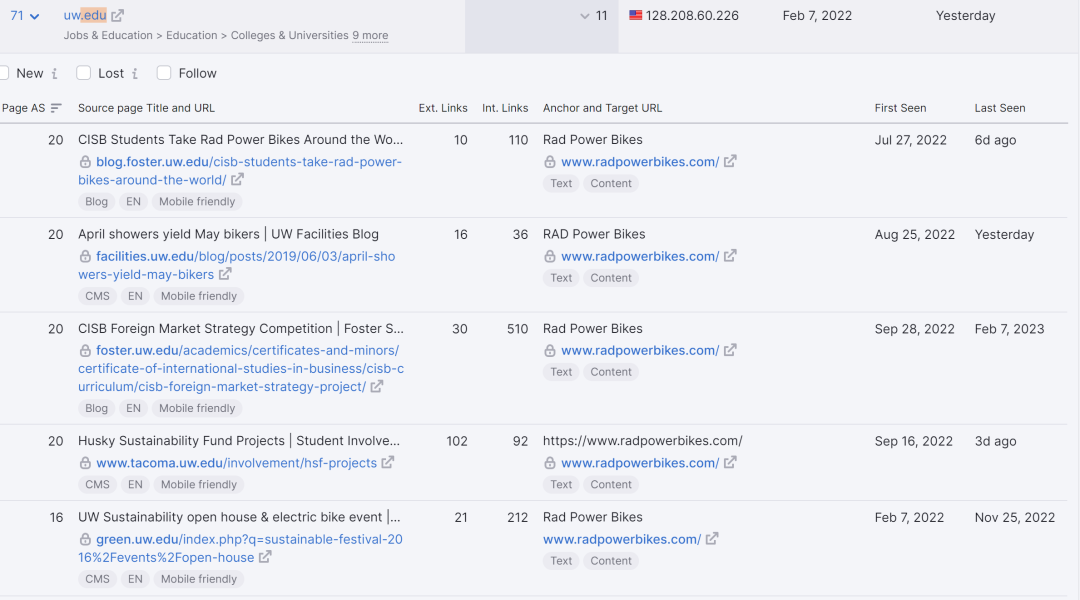Screen dimensions: 1080x600
Task: Click lock icon on target URL, CISB Foreign Market row
Action: [x=550, y=351]
